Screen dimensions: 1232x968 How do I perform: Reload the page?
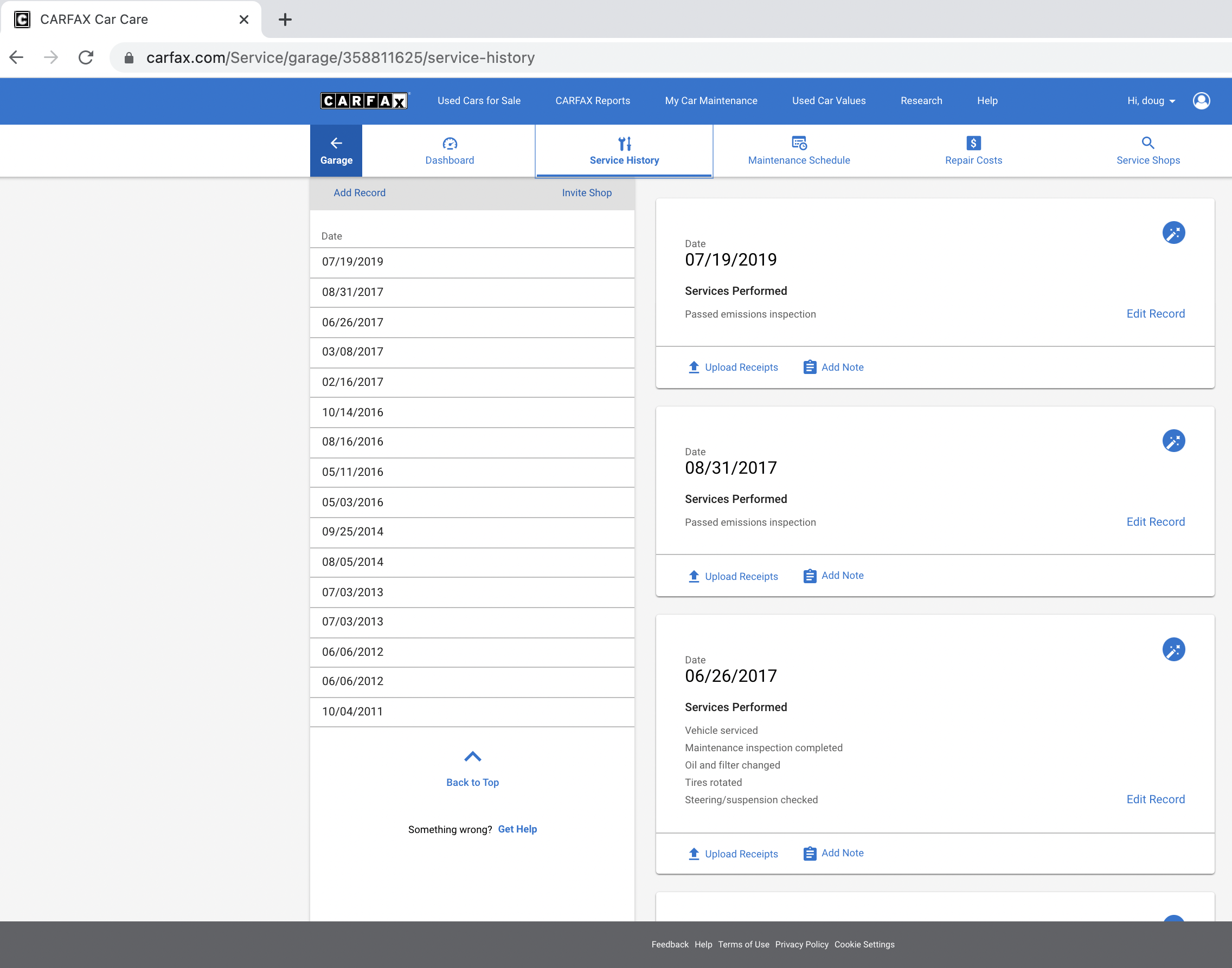pyautogui.click(x=86, y=57)
